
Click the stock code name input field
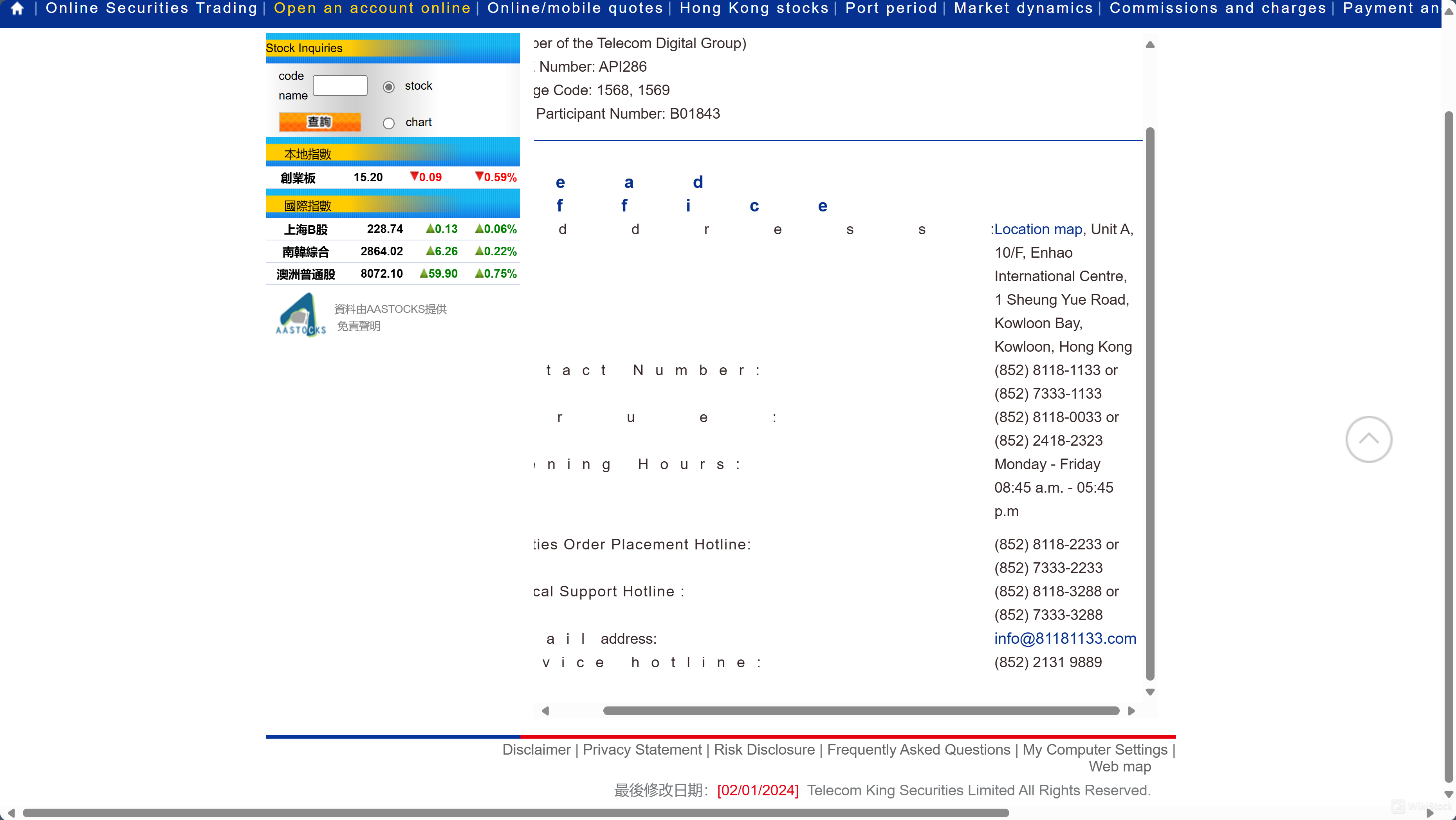(x=340, y=86)
